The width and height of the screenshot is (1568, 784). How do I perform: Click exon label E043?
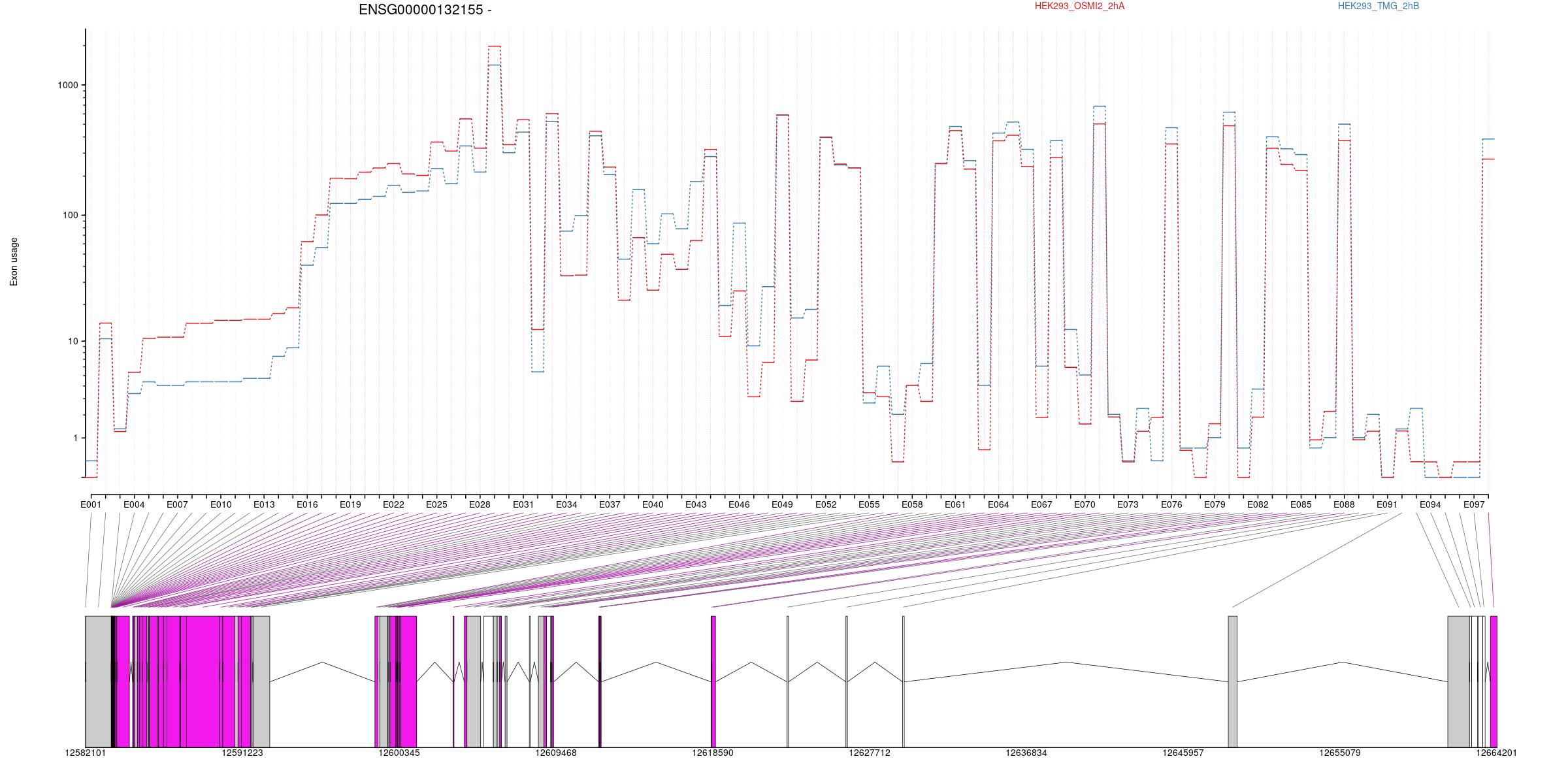(696, 504)
